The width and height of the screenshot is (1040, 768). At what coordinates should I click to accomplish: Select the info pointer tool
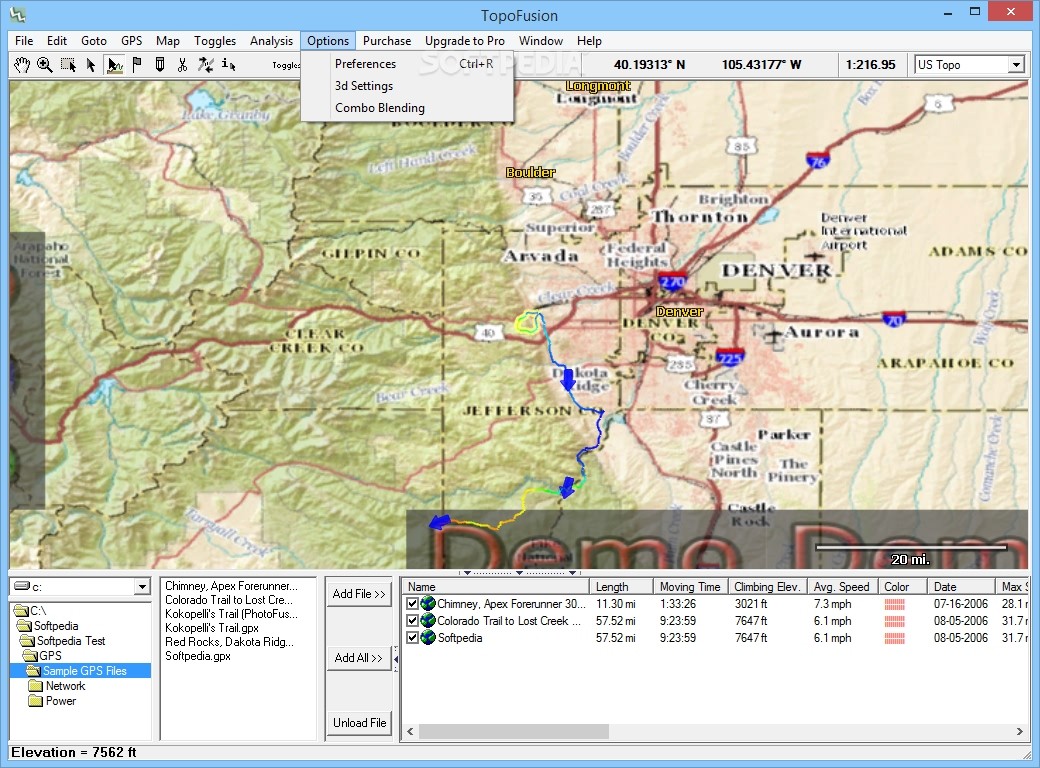pyautogui.click(x=228, y=64)
